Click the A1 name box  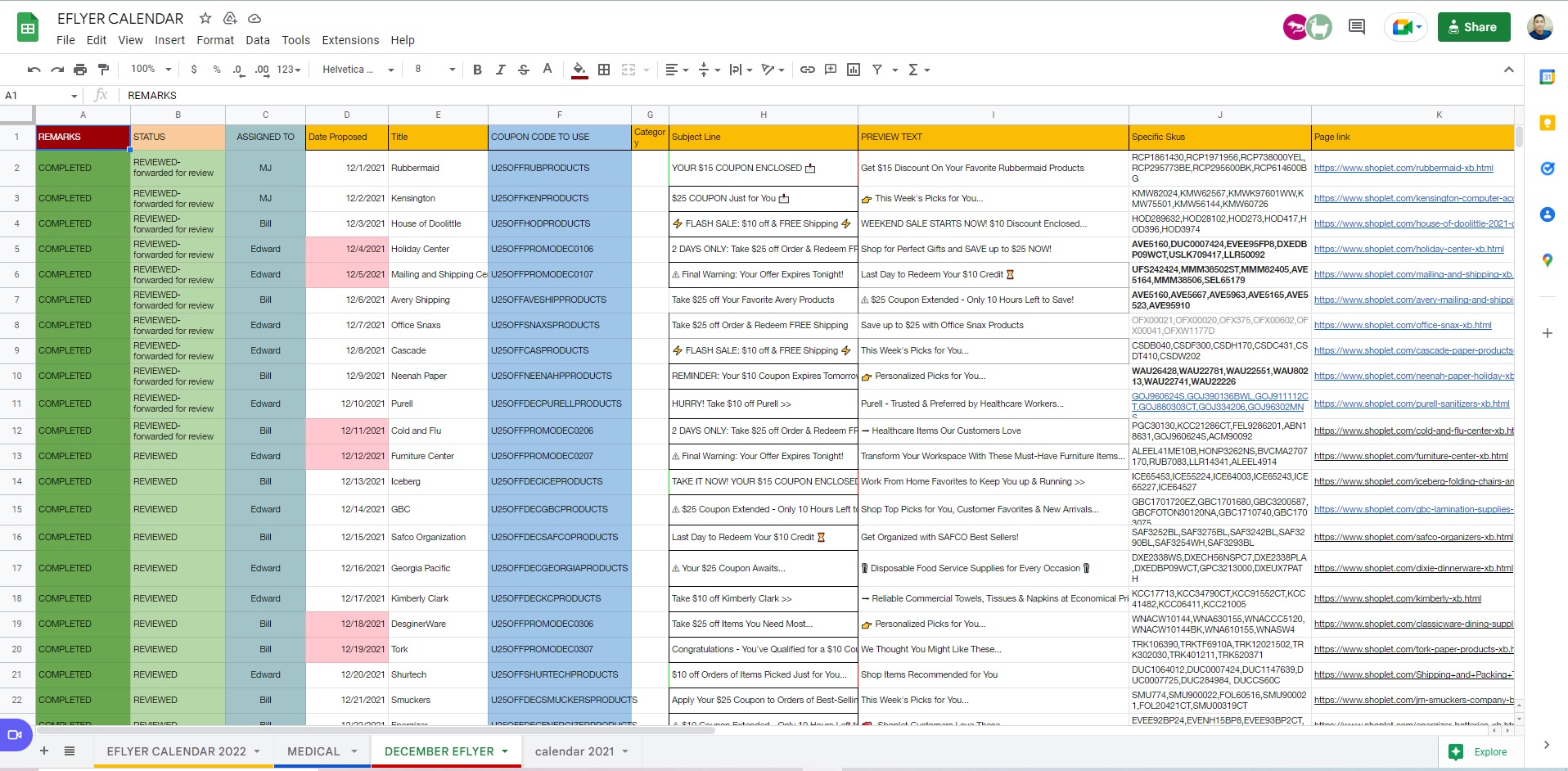[41, 96]
